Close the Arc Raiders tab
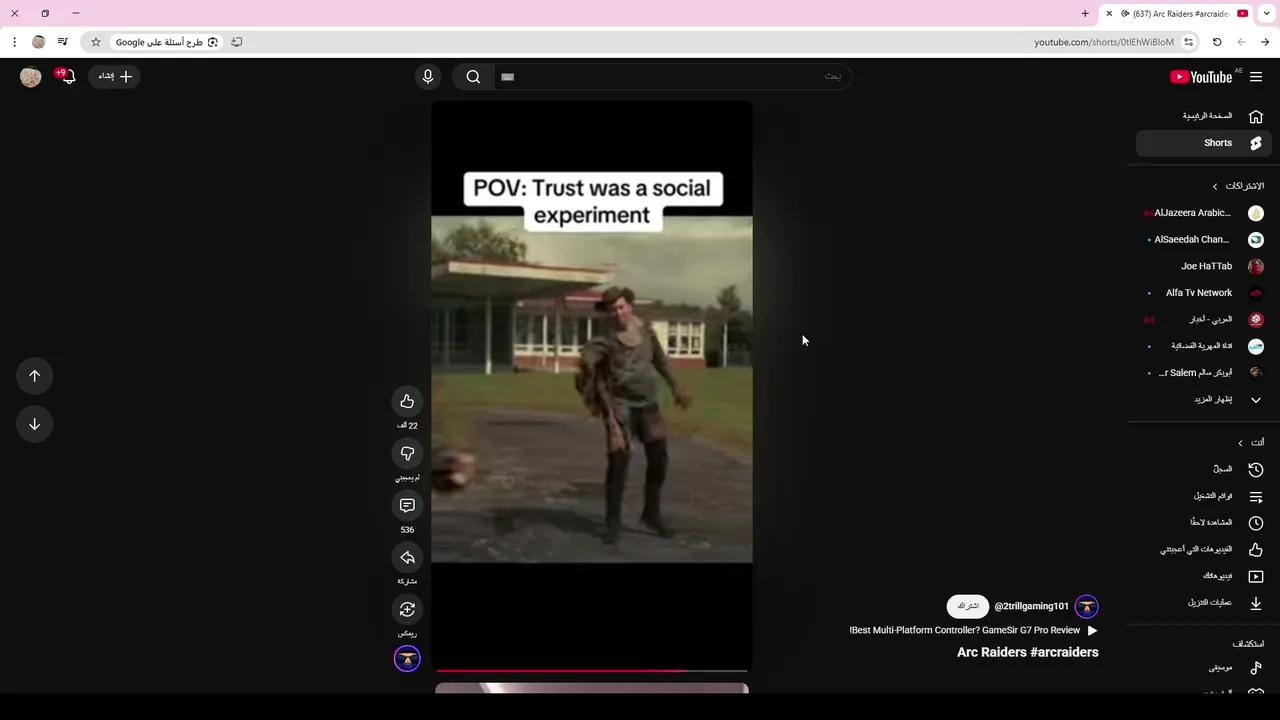The height and width of the screenshot is (720, 1280). click(1109, 14)
